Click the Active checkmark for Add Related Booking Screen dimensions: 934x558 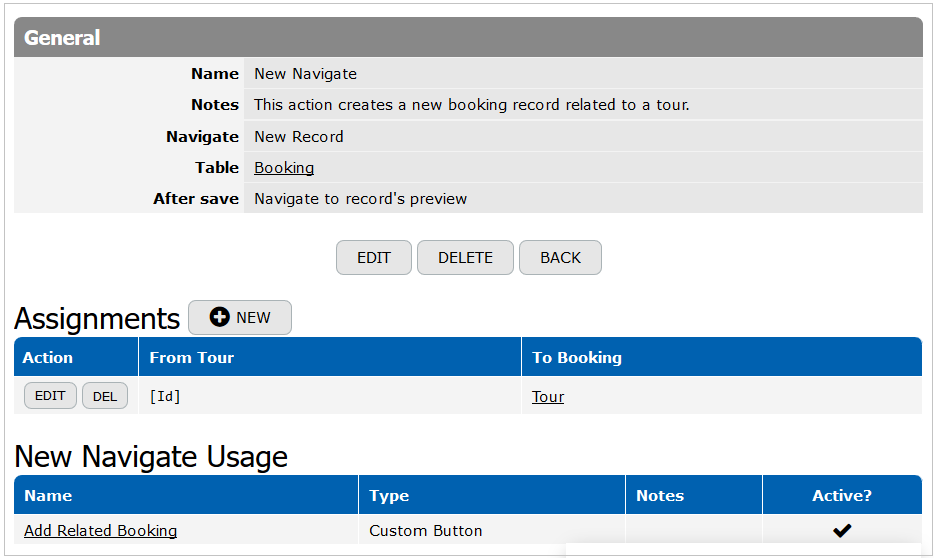point(842,530)
